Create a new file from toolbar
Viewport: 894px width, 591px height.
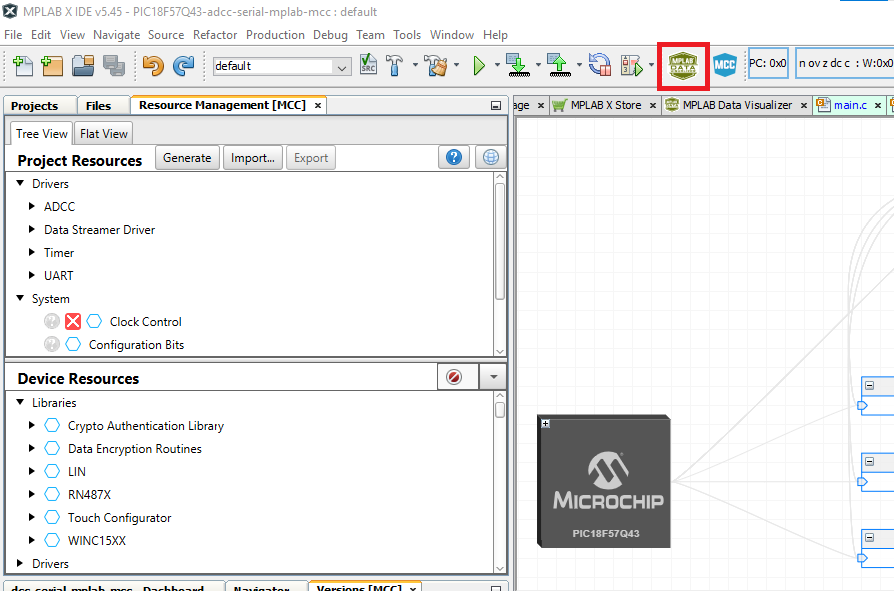point(23,66)
